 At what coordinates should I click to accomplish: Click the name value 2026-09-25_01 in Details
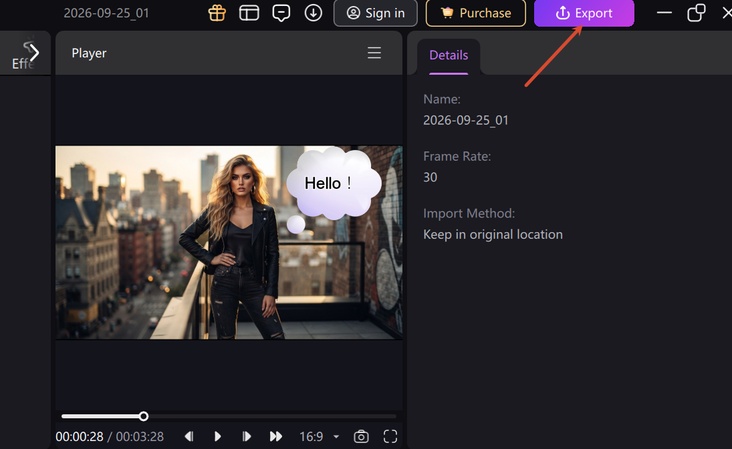tap(465, 120)
